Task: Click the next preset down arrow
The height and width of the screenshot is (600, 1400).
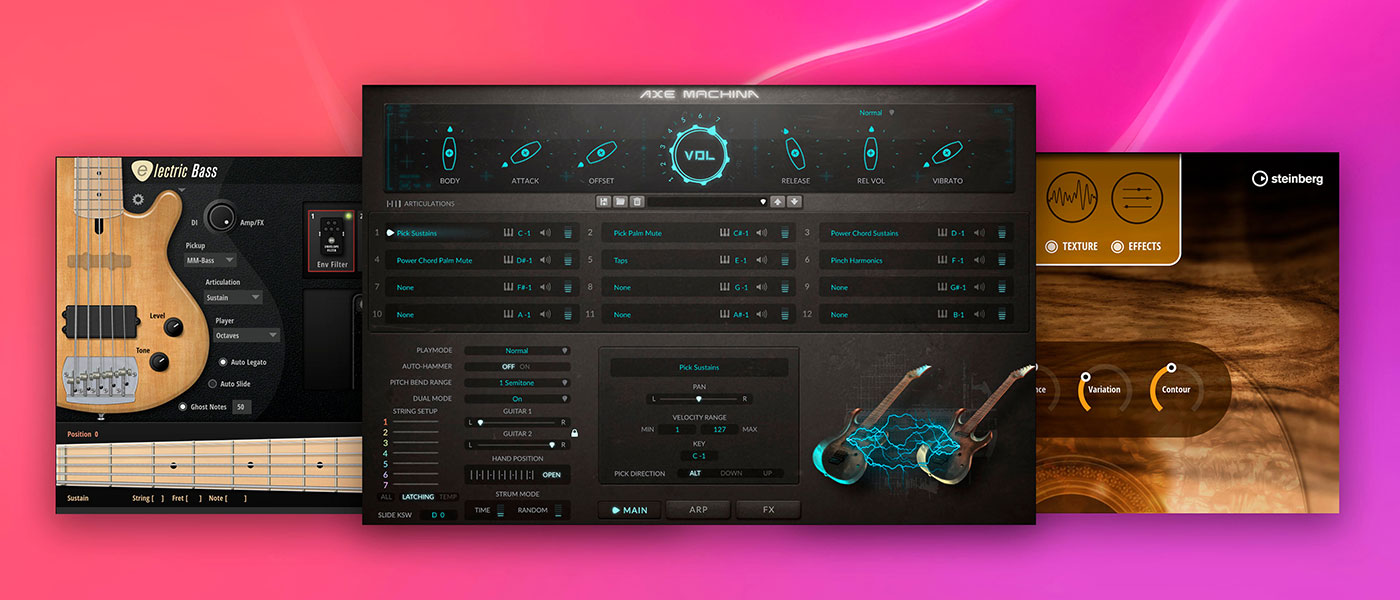Action: 794,201
